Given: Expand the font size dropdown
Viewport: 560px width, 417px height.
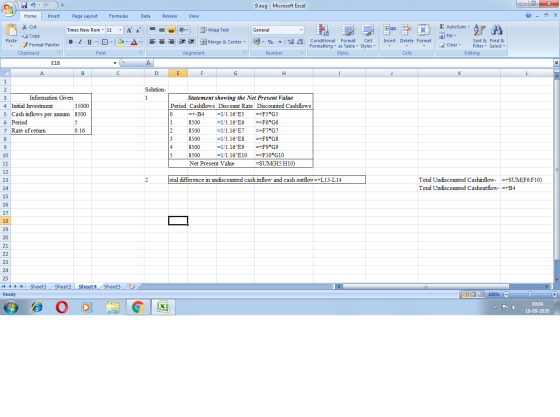Looking at the screenshot, I should click(120, 30).
